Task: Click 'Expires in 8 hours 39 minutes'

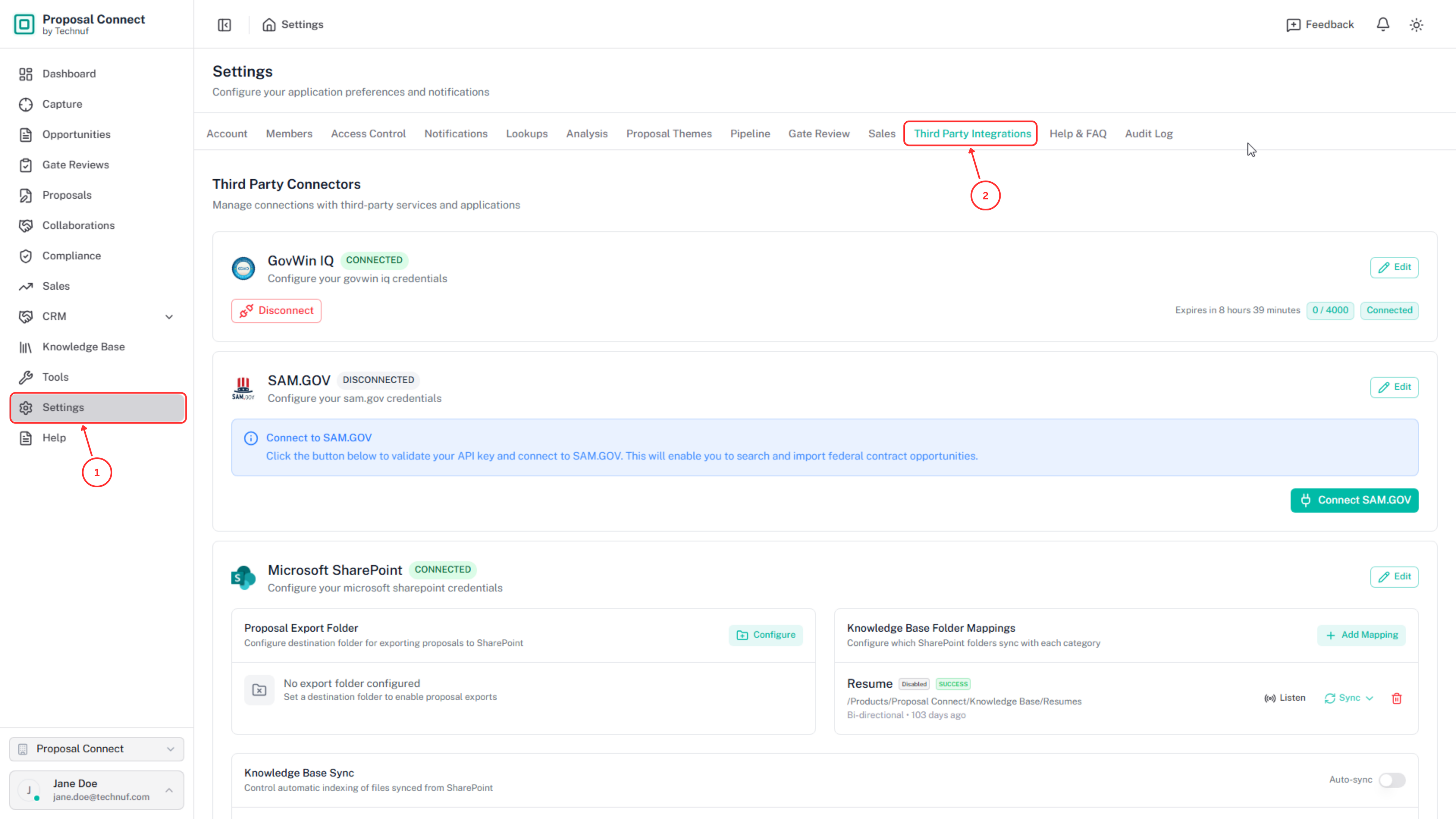Action: coord(1237,310)
